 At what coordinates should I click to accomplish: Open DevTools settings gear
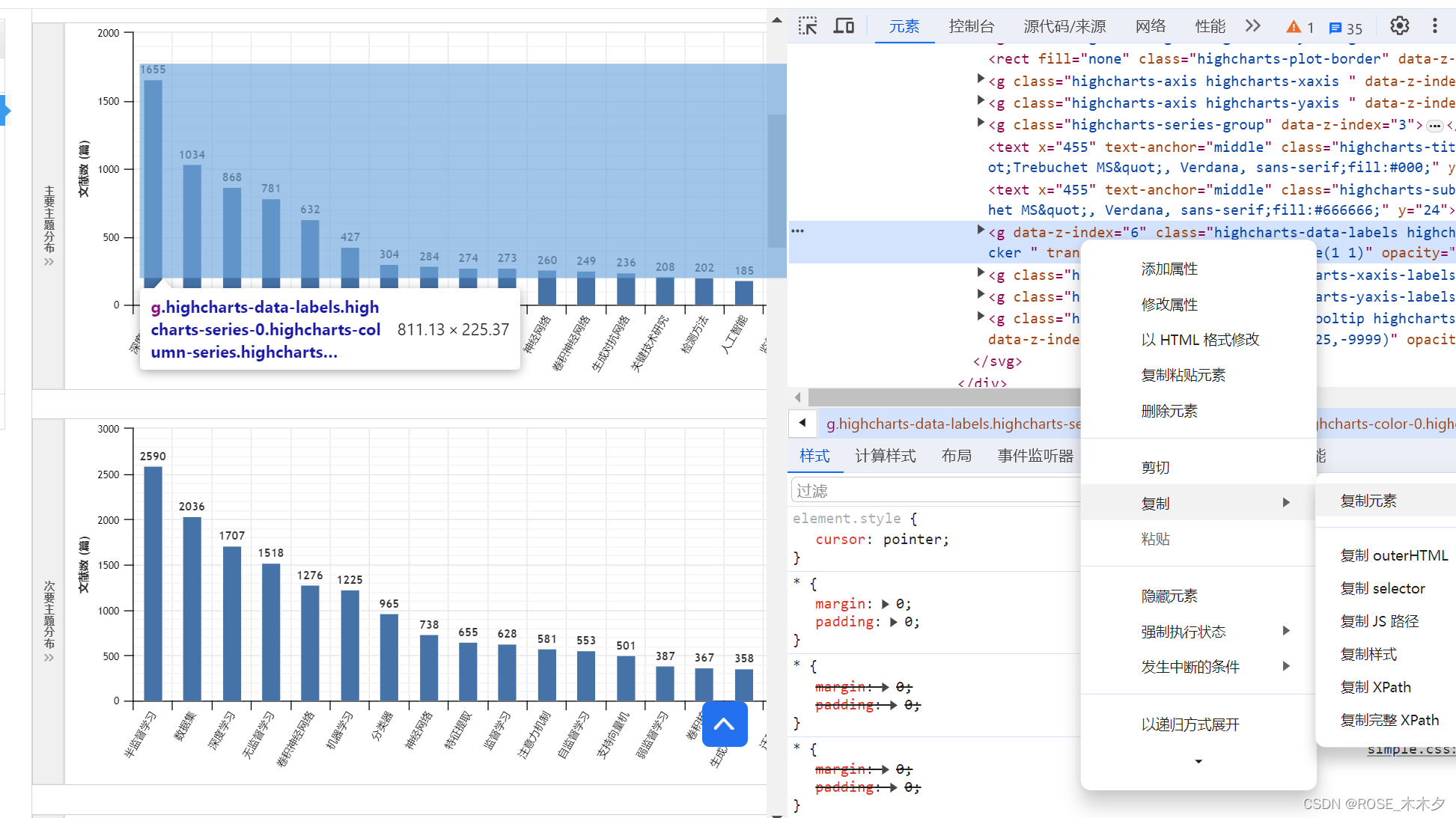coord(1399,26)
